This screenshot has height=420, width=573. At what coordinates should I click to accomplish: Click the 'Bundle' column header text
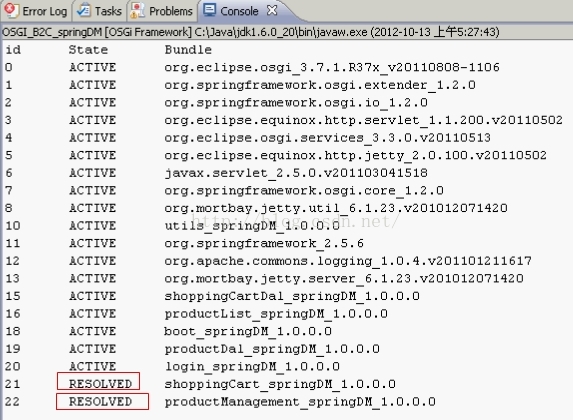(188, 49)
